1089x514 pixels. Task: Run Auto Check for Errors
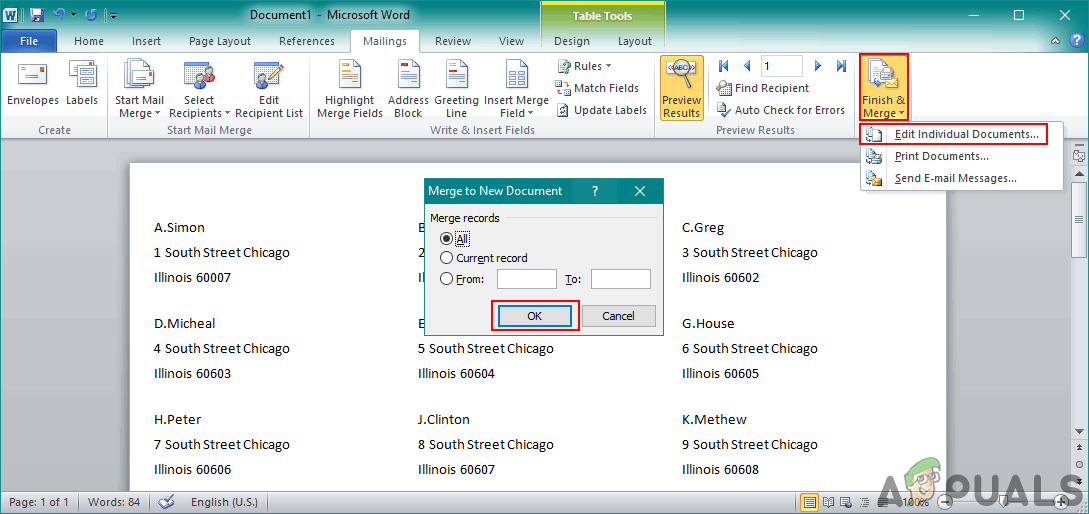781,110
